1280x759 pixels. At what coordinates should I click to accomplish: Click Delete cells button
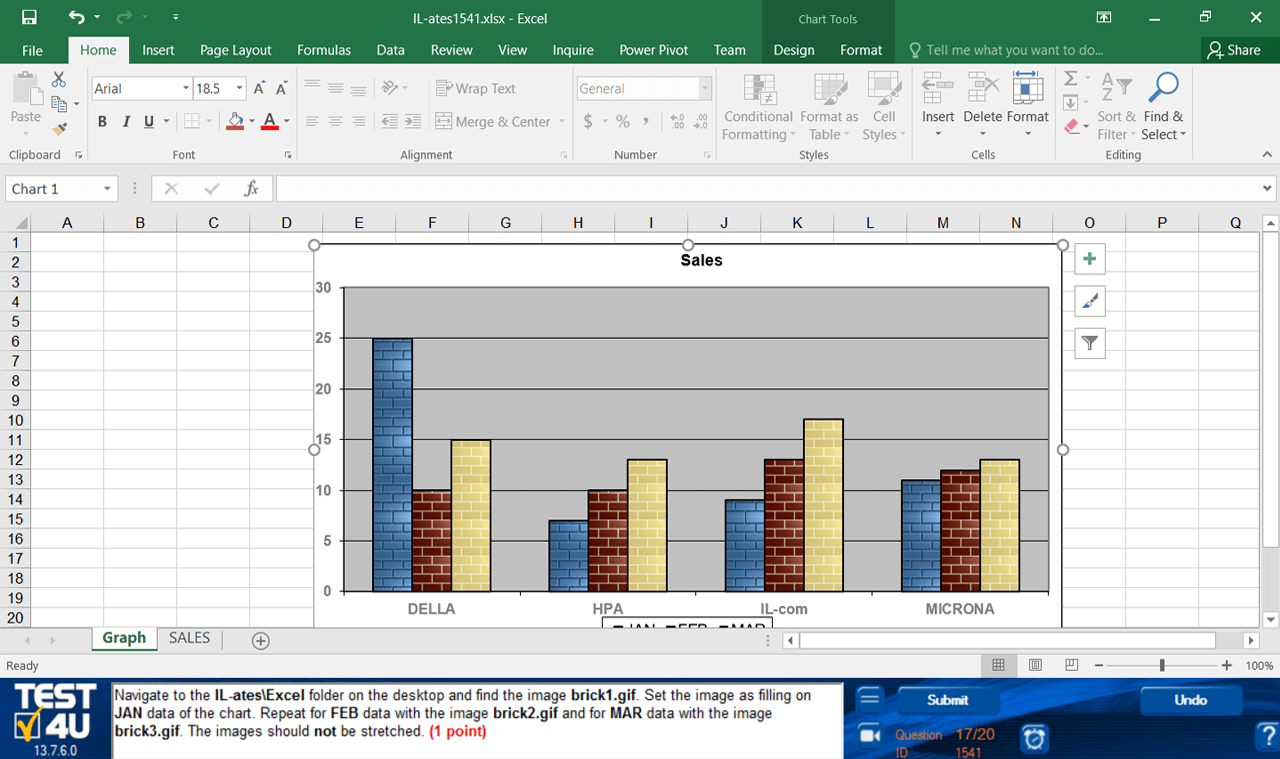coord(982,106)
